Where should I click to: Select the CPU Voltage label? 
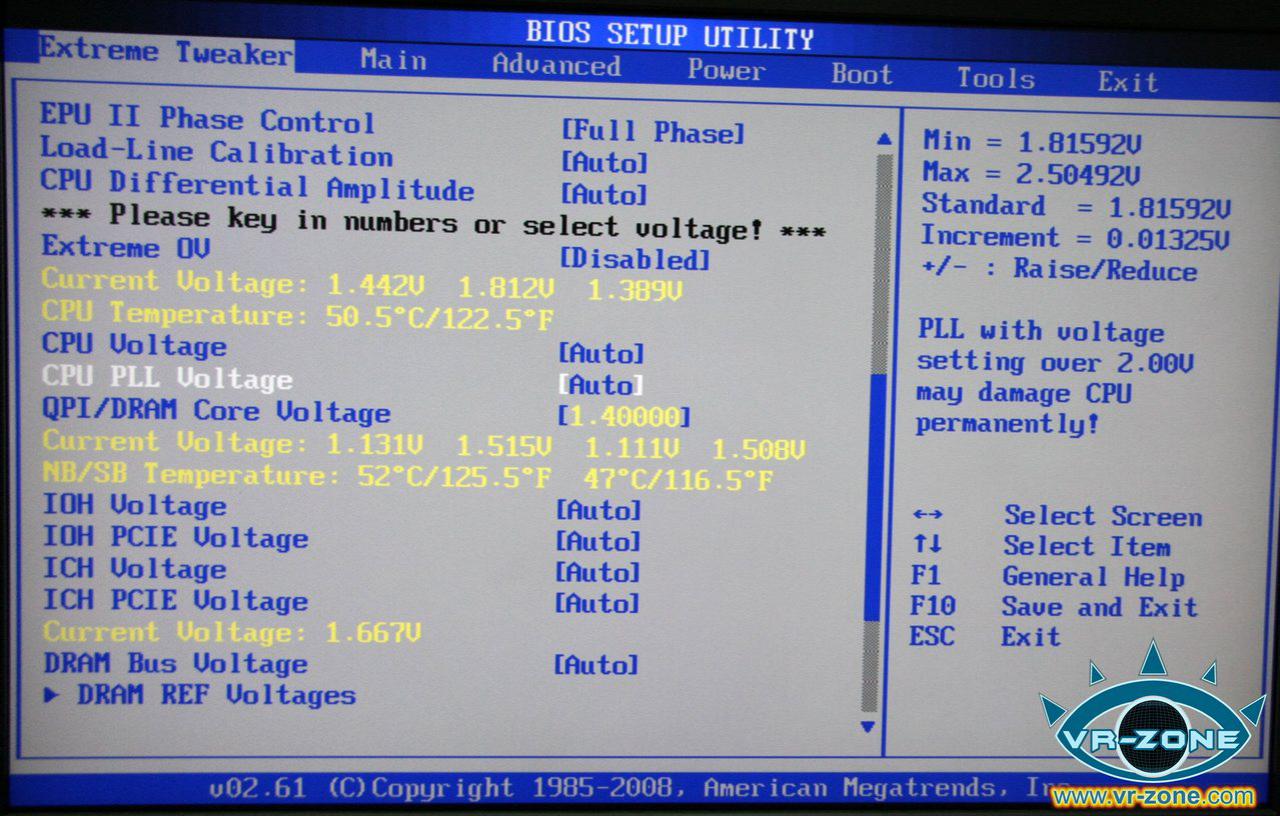134,345
